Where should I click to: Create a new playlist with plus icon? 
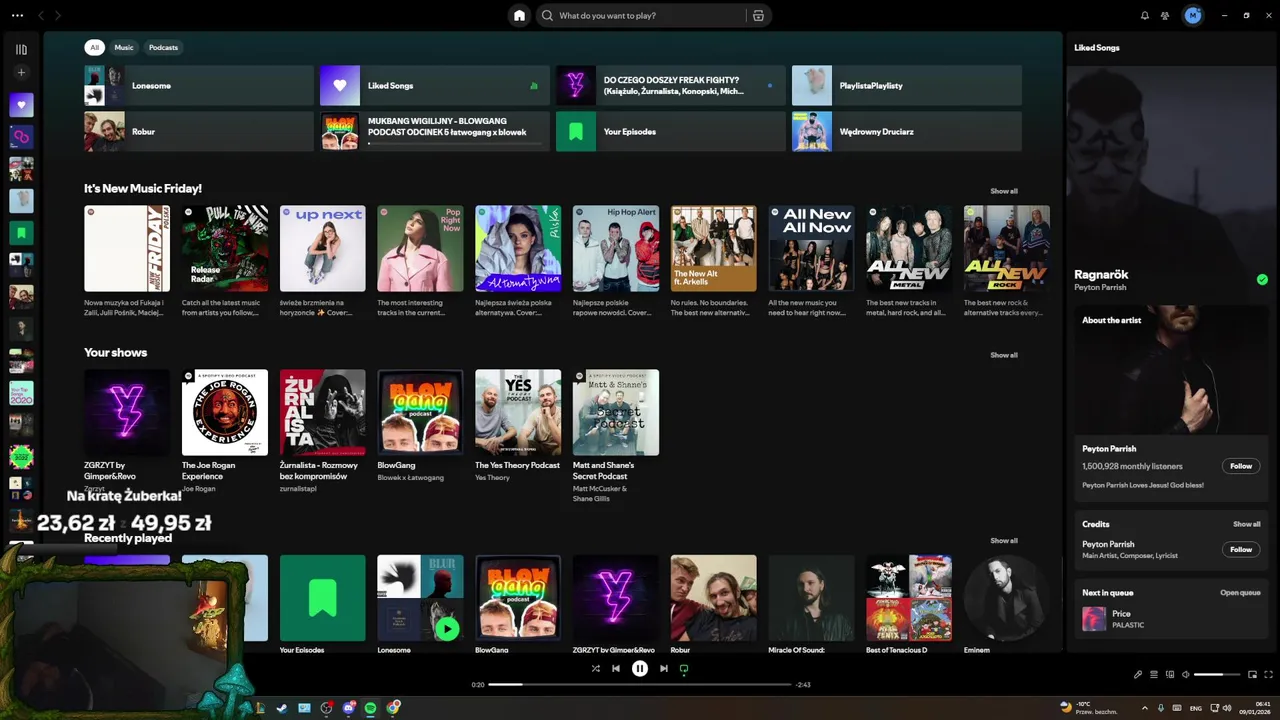(x=21, y=72)
